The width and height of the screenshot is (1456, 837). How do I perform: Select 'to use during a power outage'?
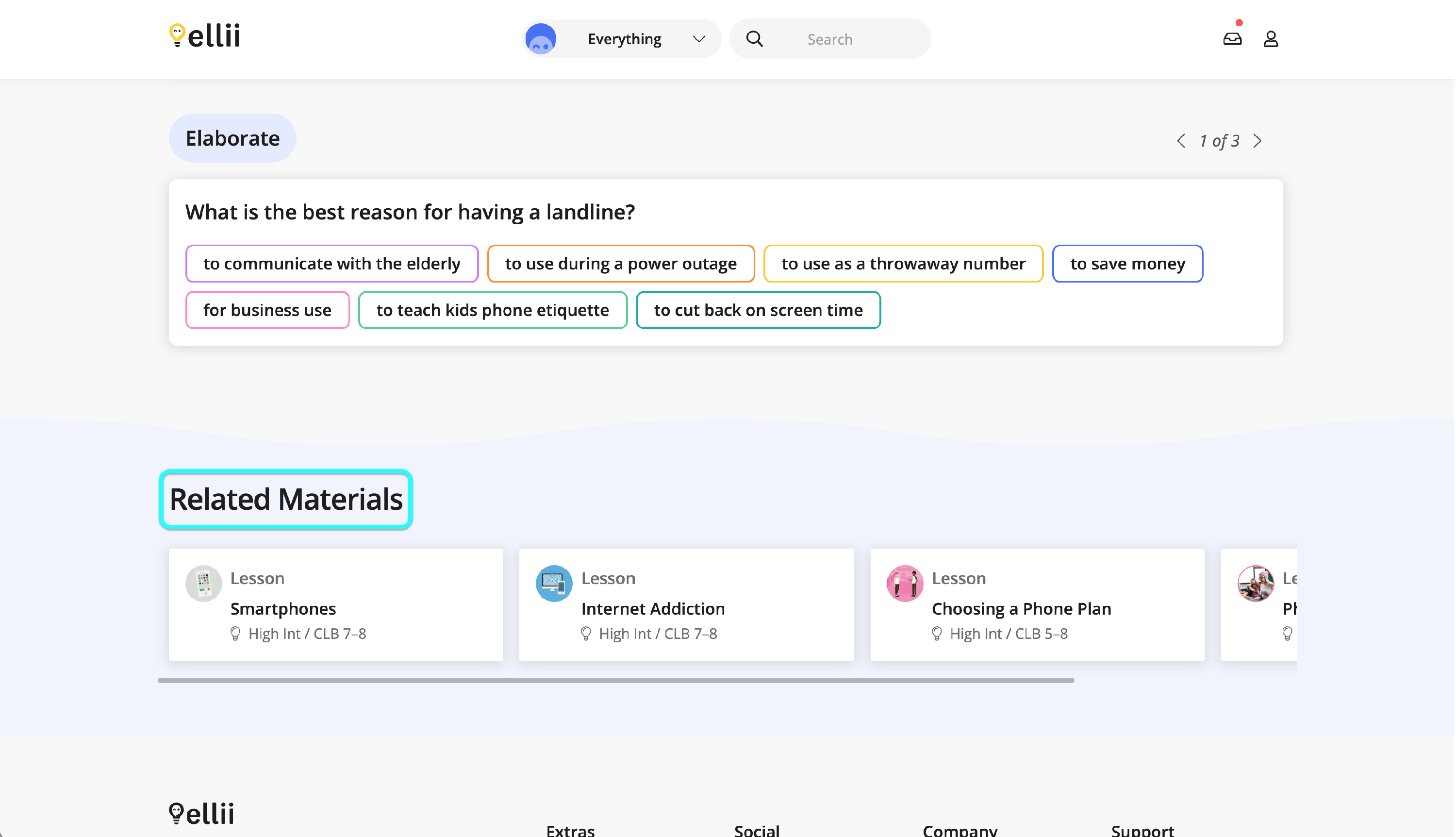621,264
